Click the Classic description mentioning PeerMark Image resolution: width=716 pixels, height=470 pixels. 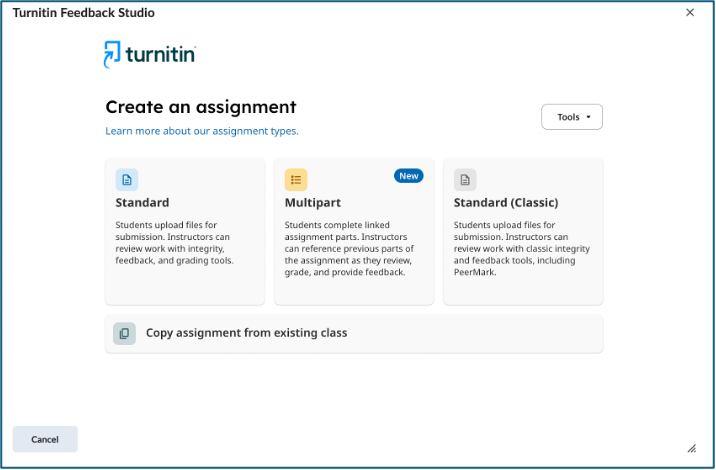click(521, 248)
